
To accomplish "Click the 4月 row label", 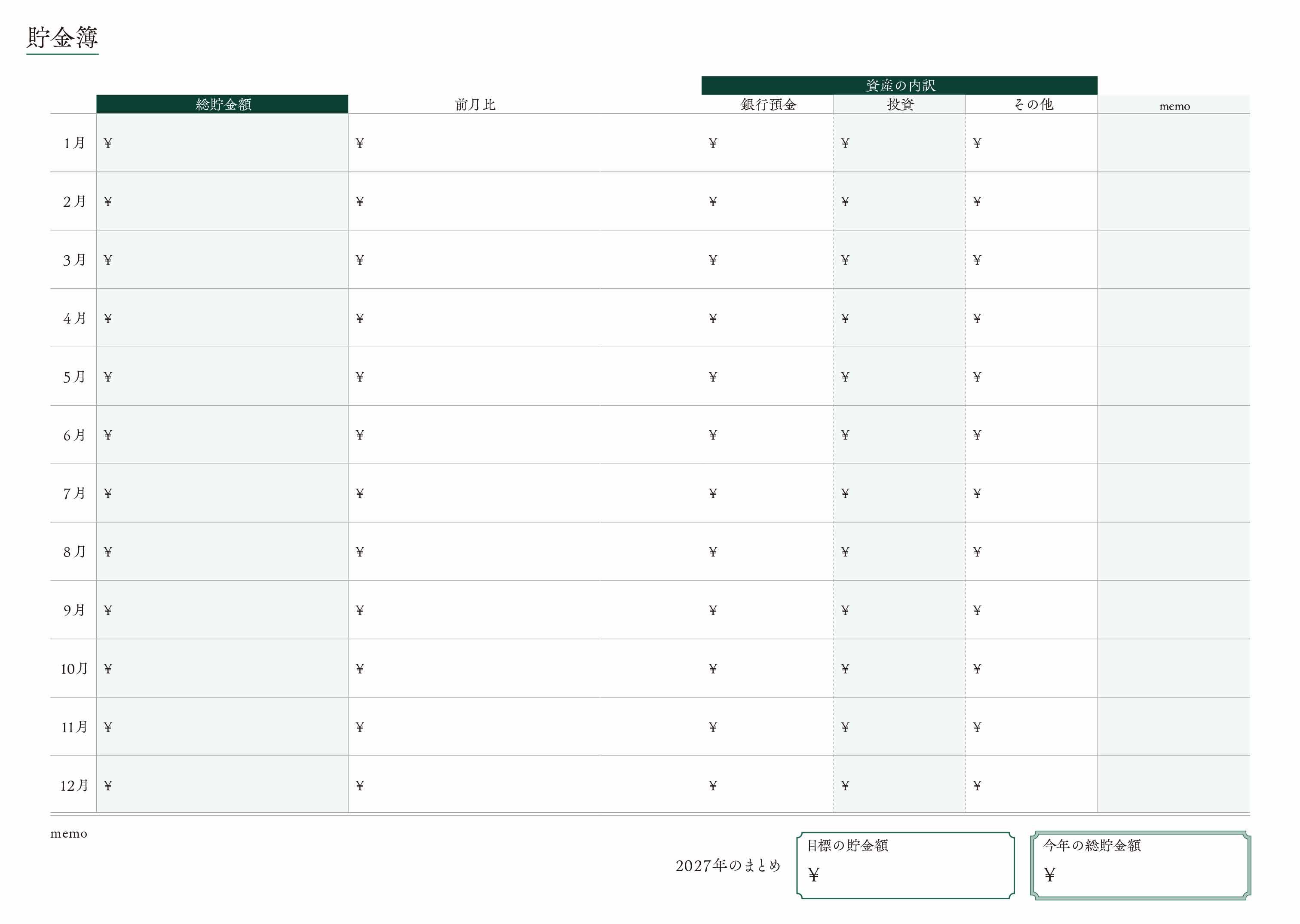I will click(74, 318).
